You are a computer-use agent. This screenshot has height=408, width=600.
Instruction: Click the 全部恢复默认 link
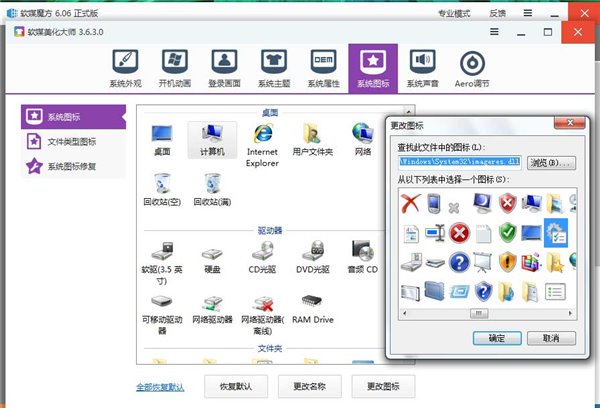[x=160, y=387]
